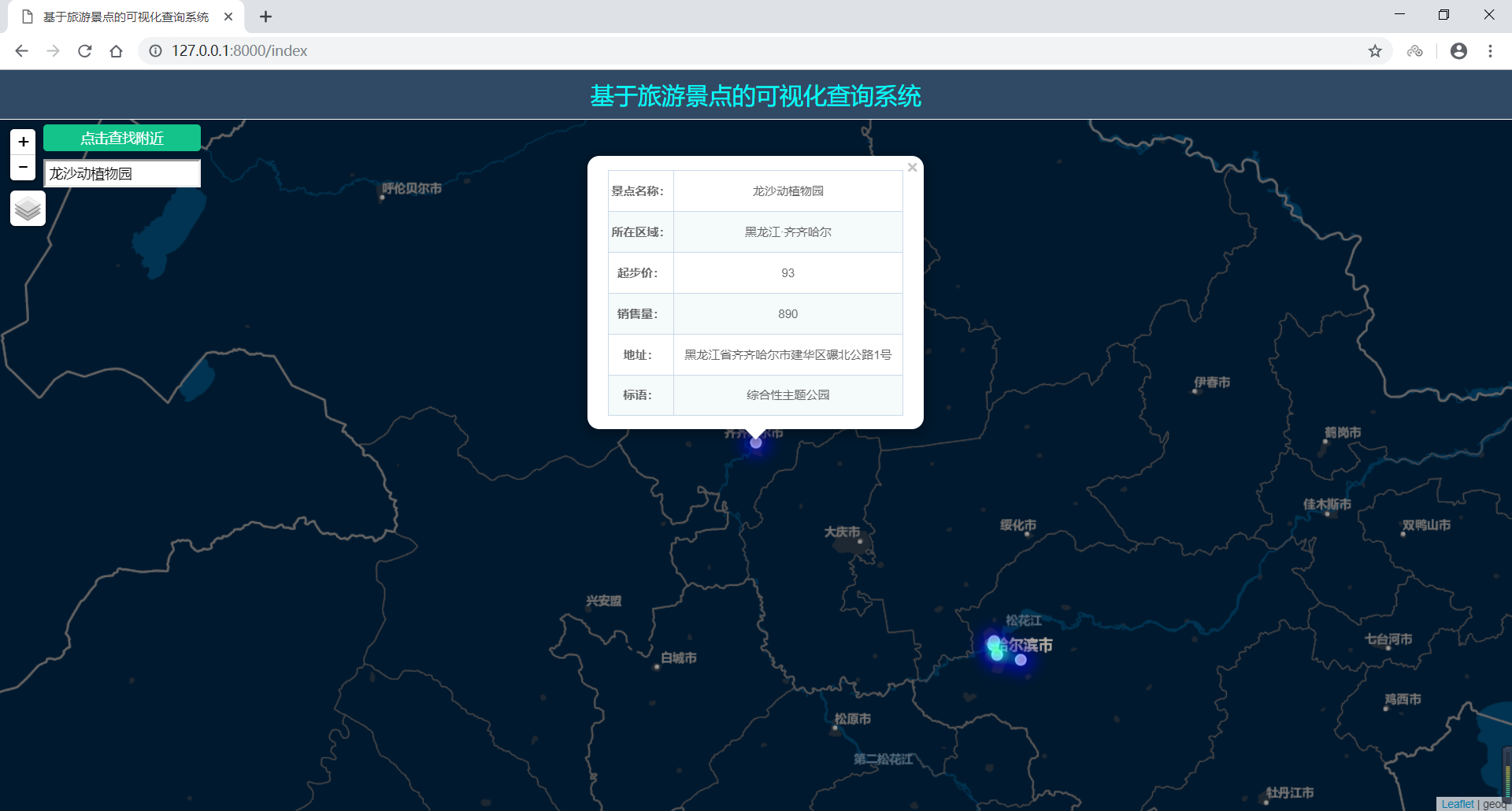Click the green 点击查找附近 button
Screen dimensions: 1512x811
pyautogui.click(x=122, y=138)
